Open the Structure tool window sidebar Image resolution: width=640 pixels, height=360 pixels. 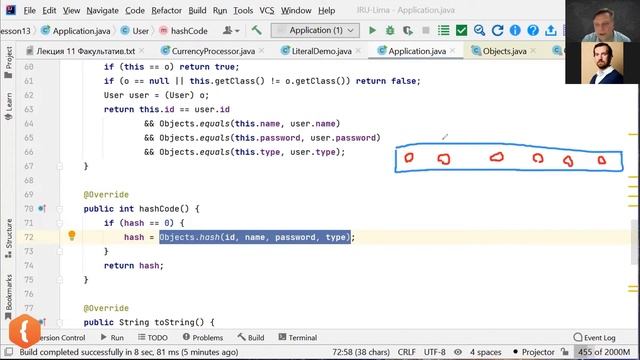pyautogui.click(x=8, y=238)
